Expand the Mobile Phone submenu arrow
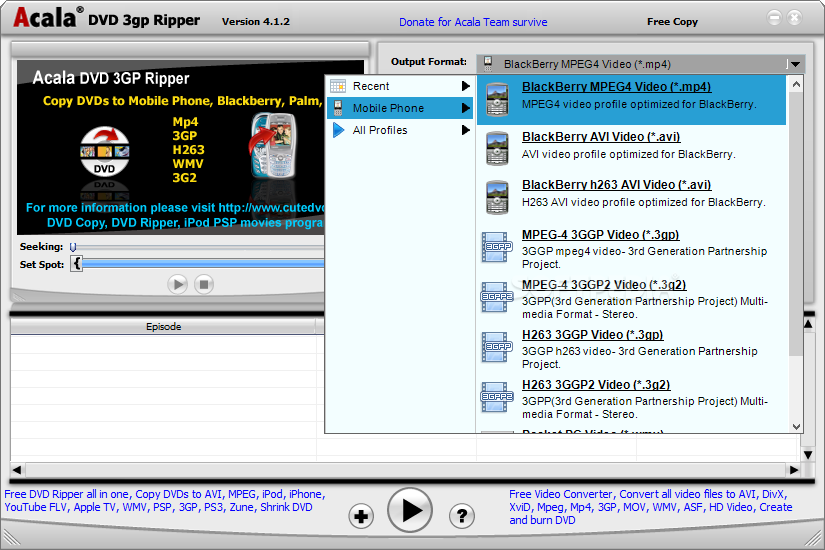This screenshot has height=550, width=825. [465, 108]
